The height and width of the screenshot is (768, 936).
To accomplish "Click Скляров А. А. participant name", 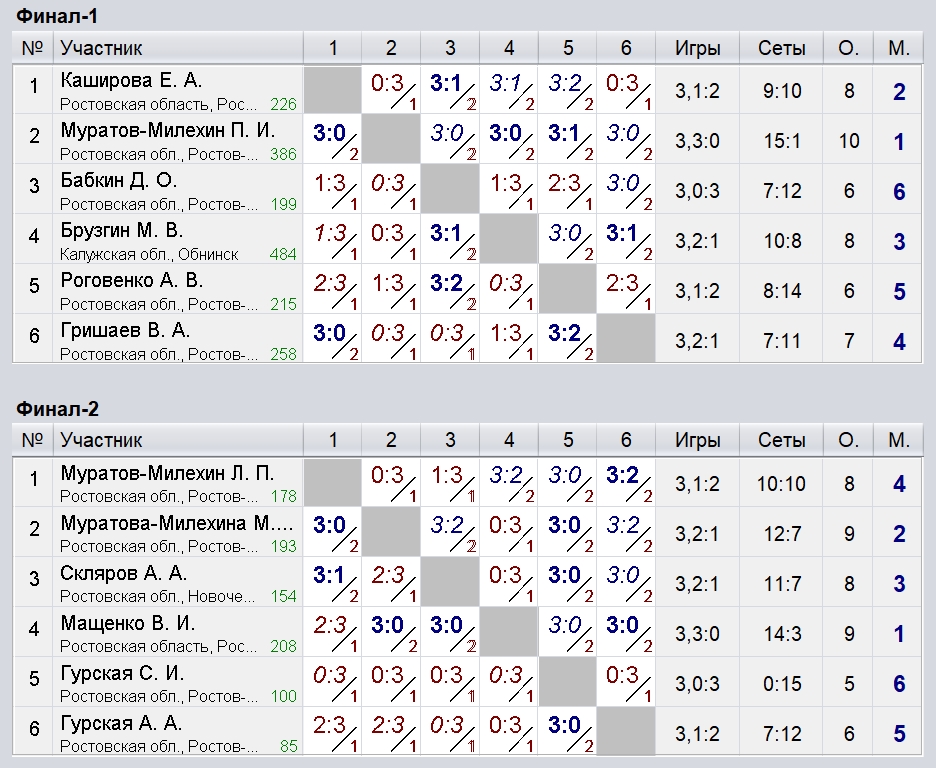I will click(124, 573).
